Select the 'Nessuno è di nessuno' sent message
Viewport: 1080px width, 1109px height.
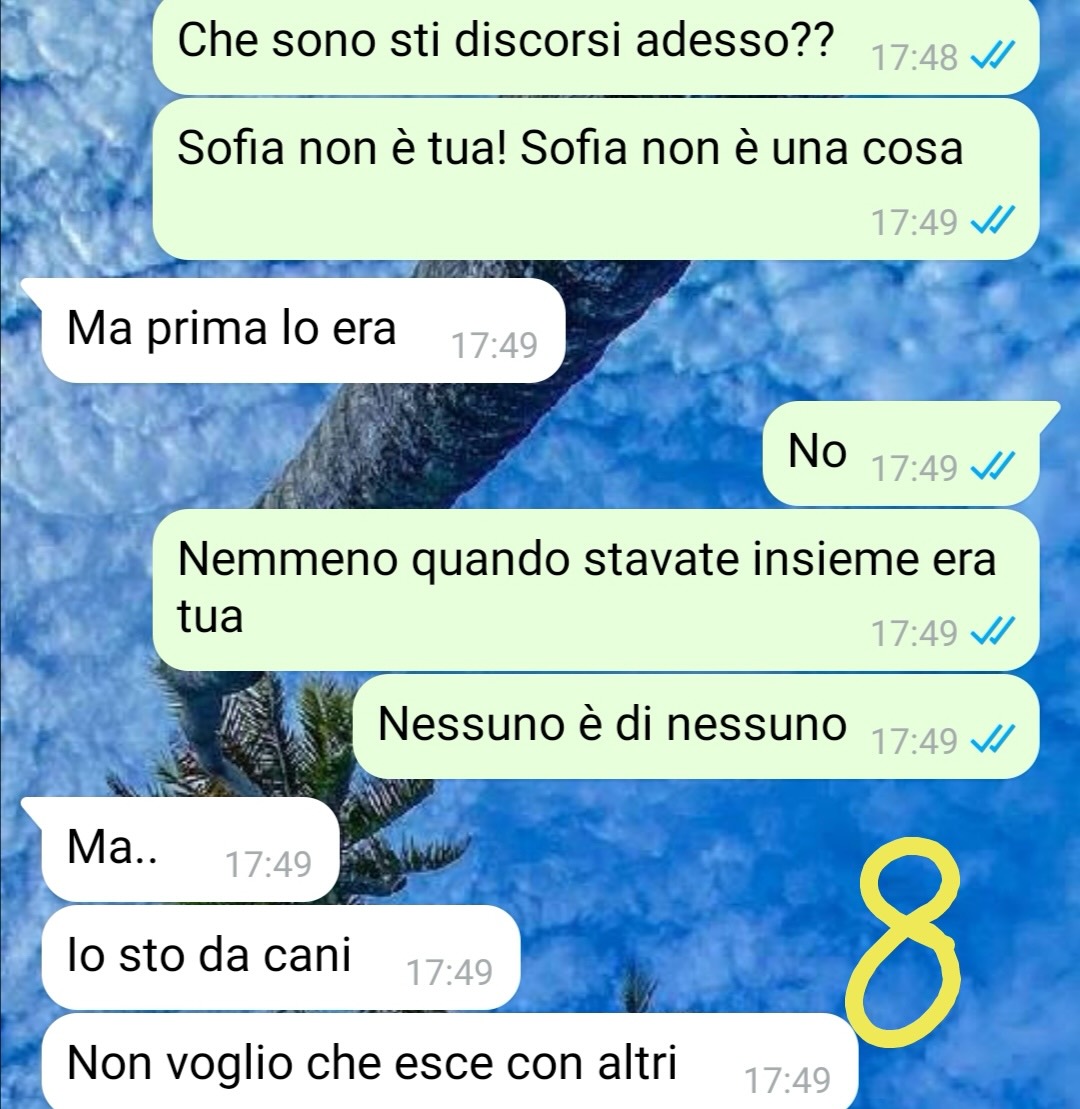pos(696,726)
